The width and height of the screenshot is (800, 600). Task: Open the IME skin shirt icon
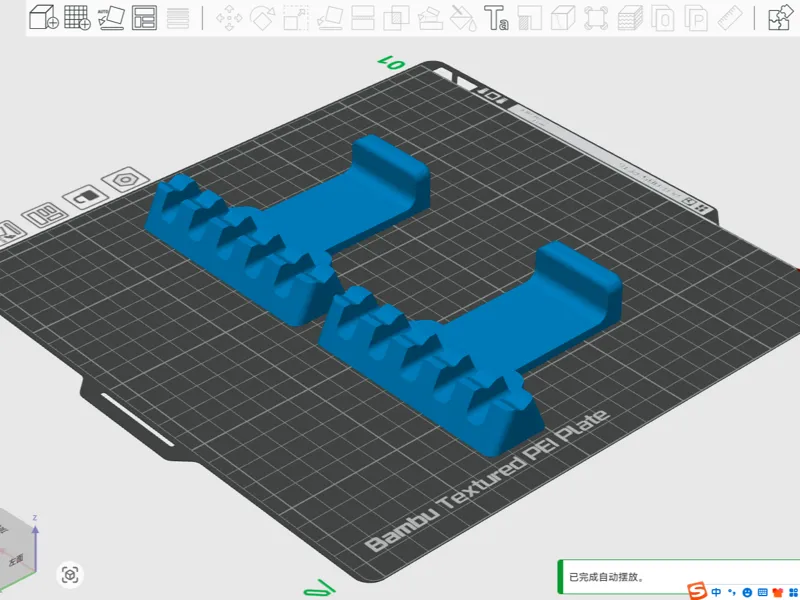point(778,592)
